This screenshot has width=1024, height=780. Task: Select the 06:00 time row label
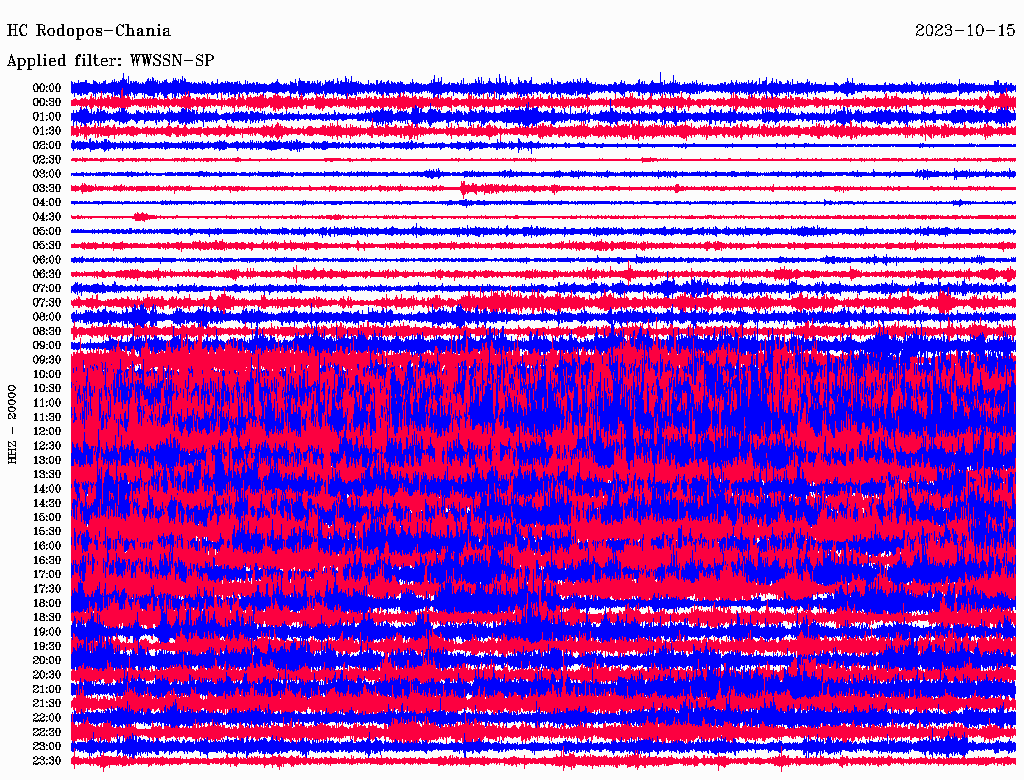point(47,260)
